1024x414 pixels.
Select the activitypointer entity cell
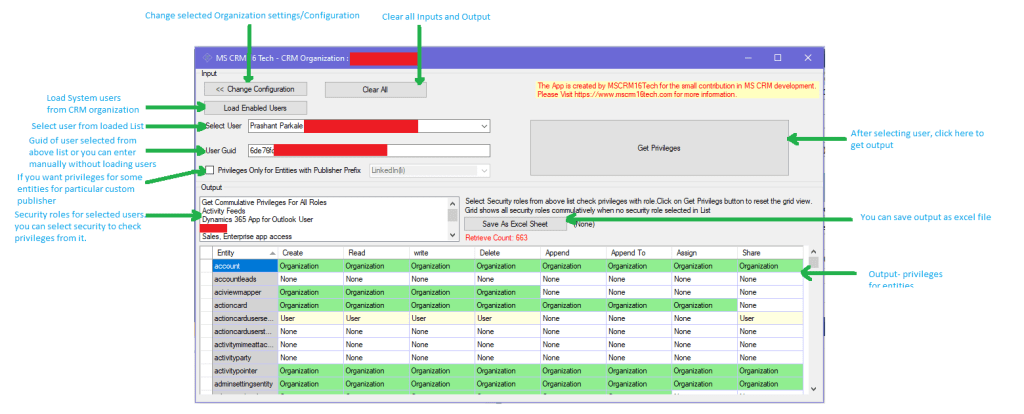pyautogui.click(x=245, y=370)
